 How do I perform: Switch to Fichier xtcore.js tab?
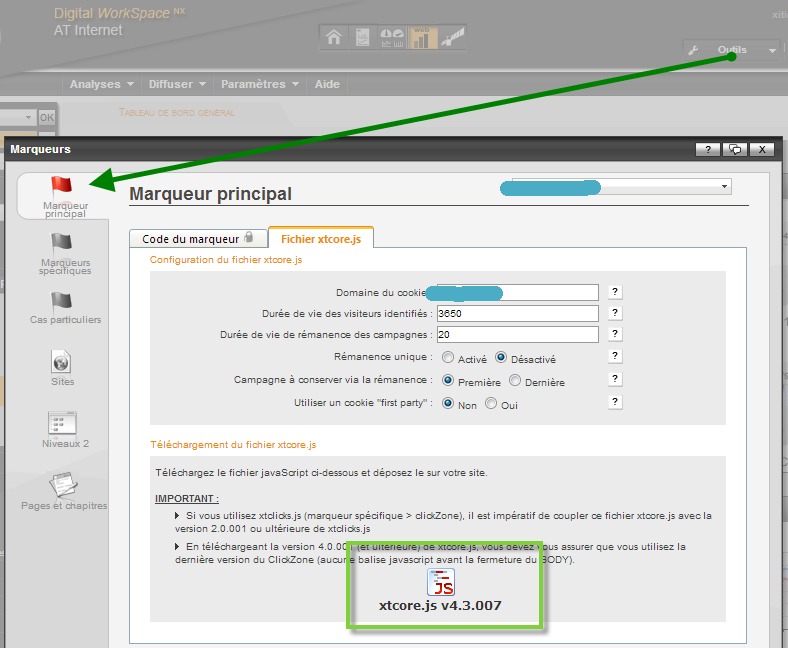[321, 239]
